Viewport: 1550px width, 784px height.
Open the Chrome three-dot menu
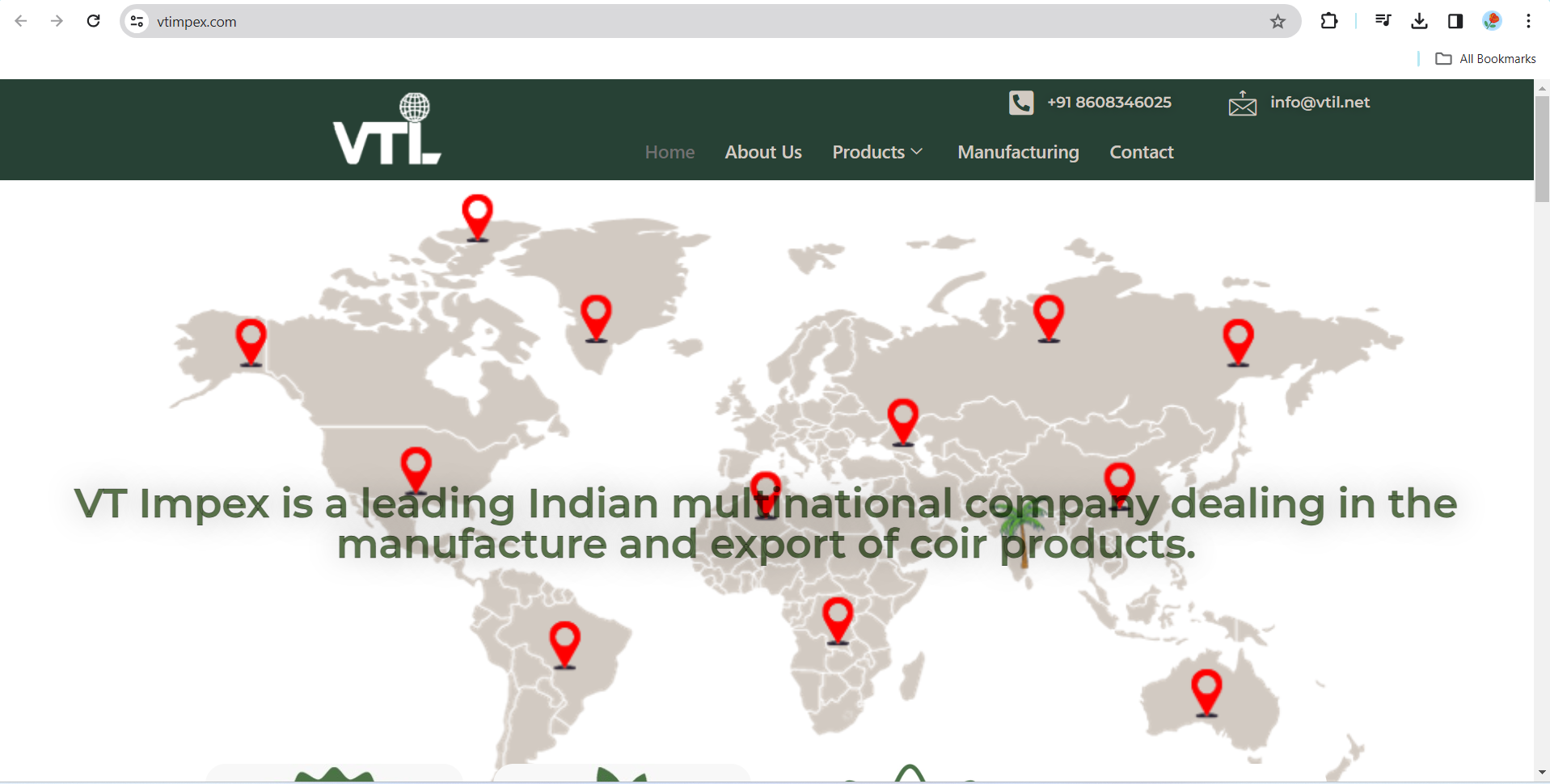pos(1528,22)
